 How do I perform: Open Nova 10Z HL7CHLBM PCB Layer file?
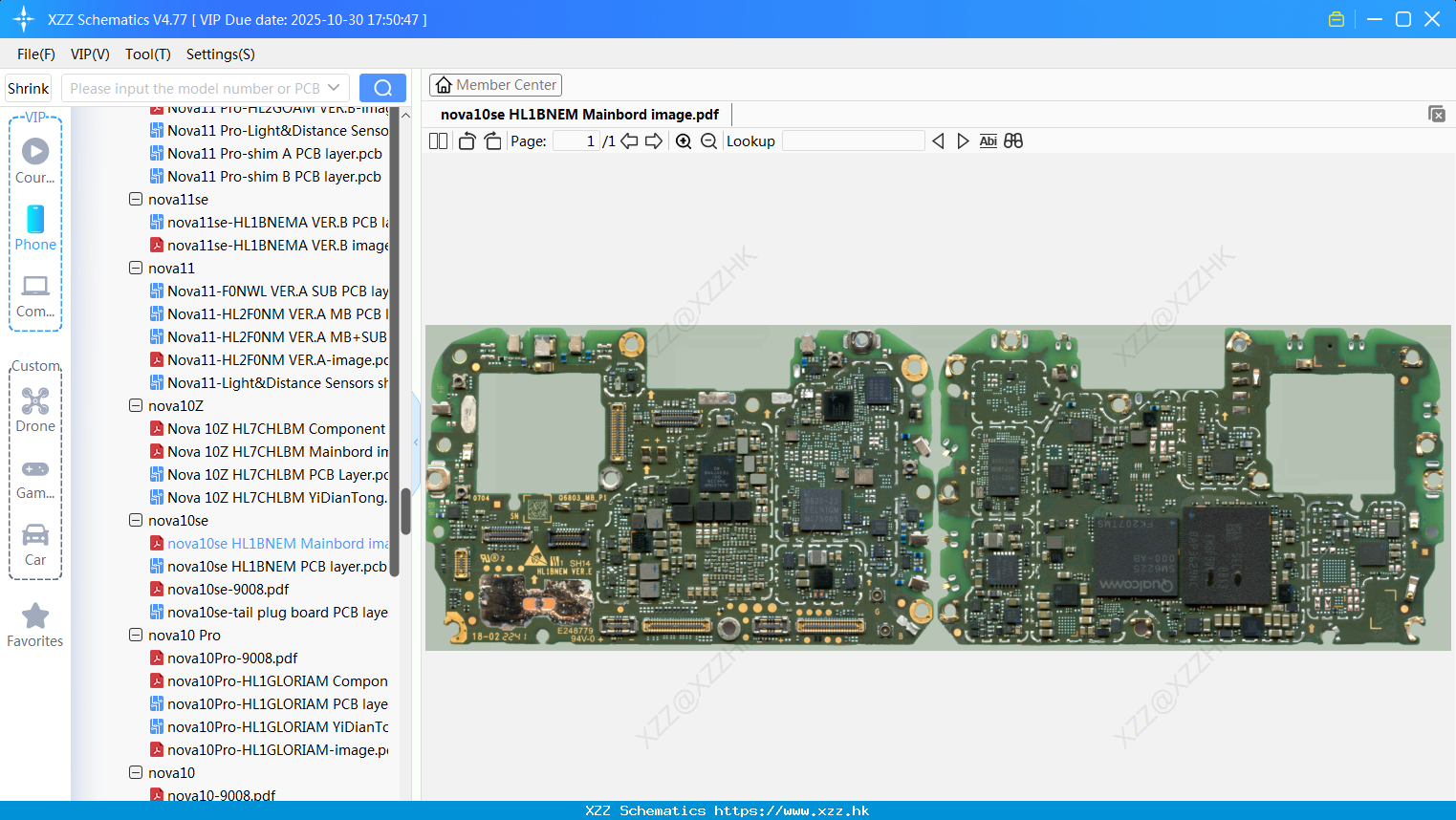[x=277, y=474]
